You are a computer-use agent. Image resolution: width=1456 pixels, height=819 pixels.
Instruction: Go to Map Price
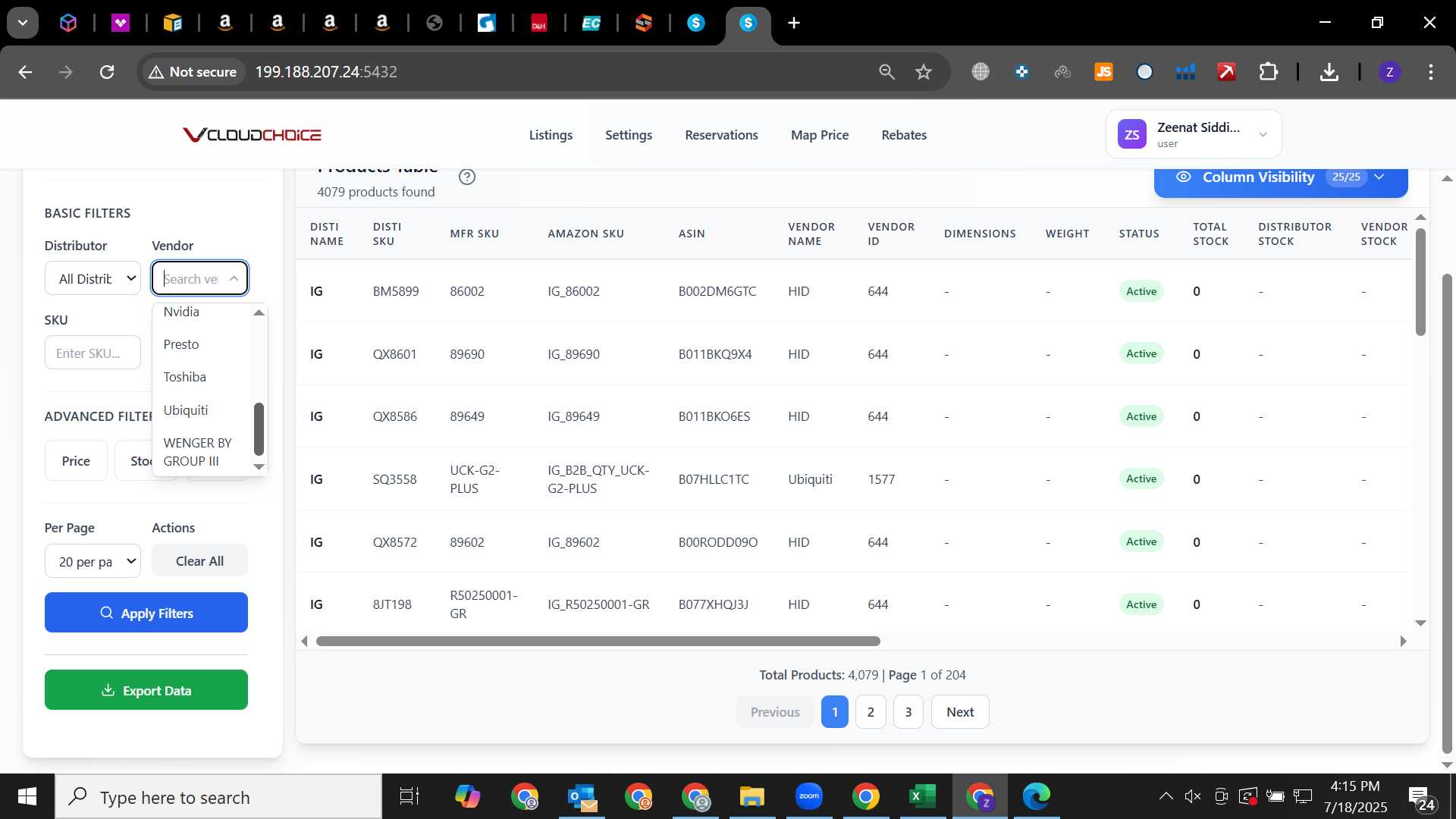(819, 135)
